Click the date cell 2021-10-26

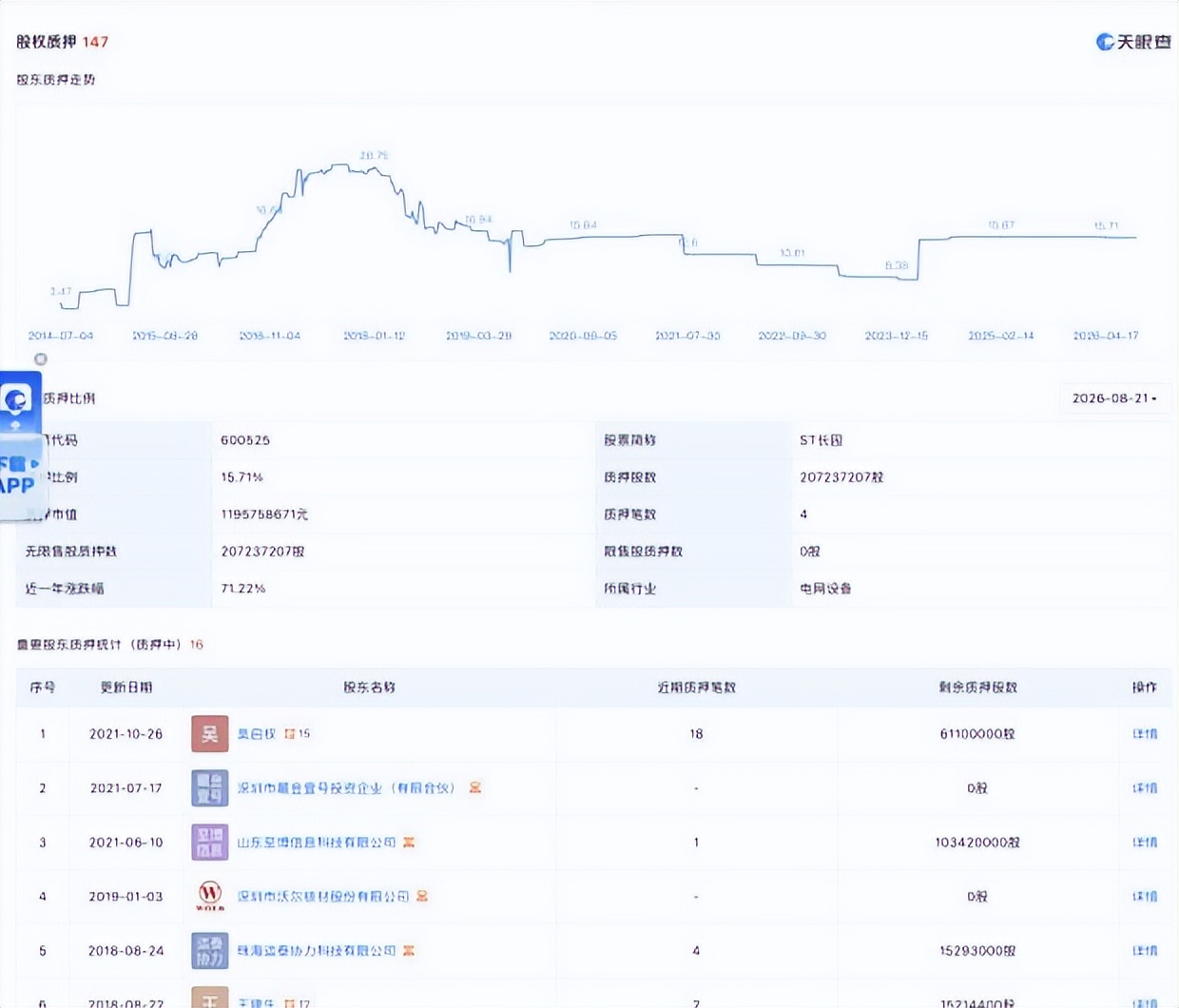pyautogui.click(x=126, y=734)
